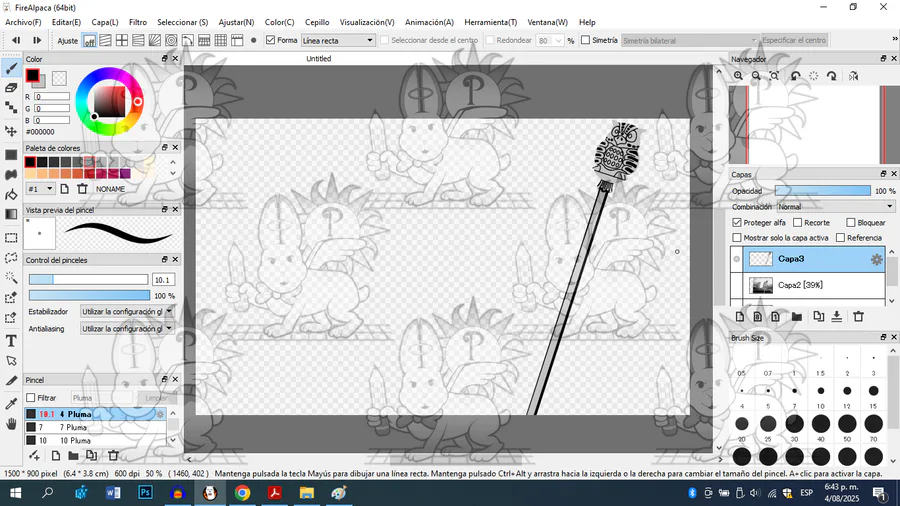Open the Animación(A) menu

point(429,22)
